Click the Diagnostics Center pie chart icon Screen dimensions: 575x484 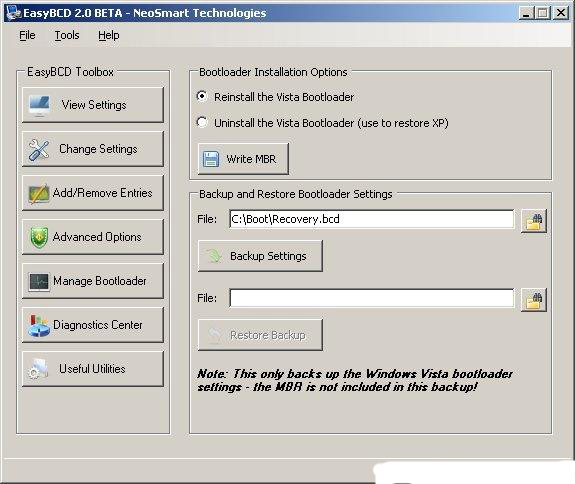(x=39, y=325)
